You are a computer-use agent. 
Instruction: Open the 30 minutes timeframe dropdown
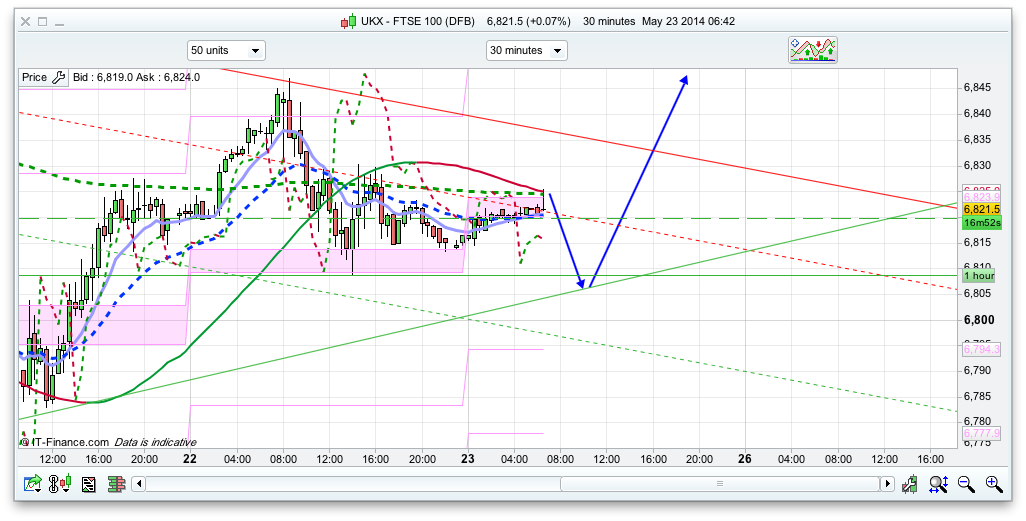coord(526,50)
